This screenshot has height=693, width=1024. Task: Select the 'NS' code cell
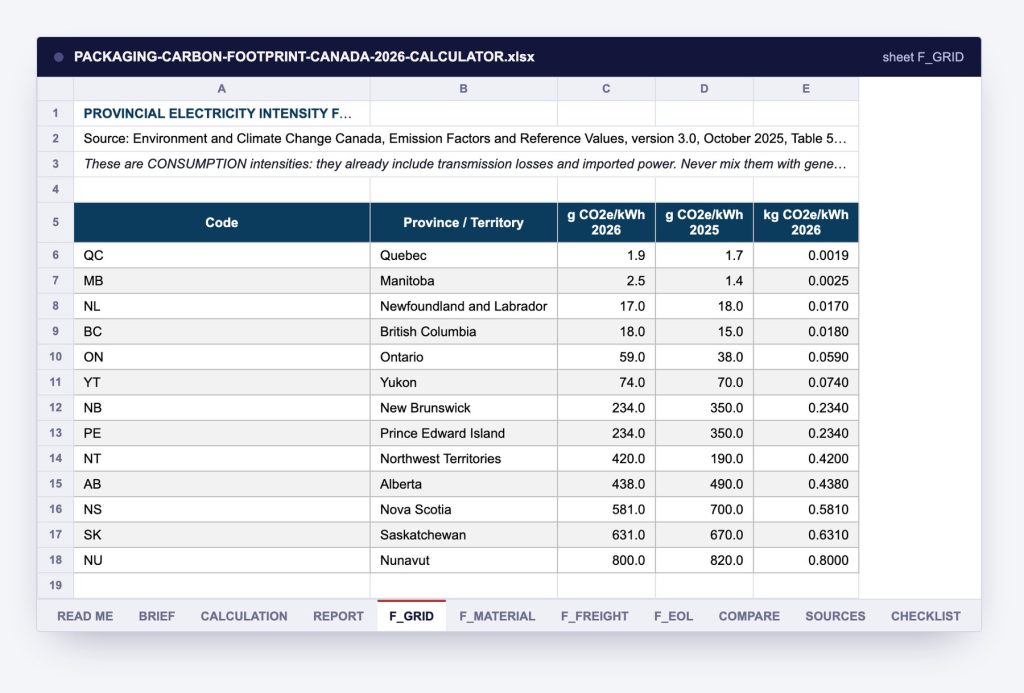click(222, 509)
